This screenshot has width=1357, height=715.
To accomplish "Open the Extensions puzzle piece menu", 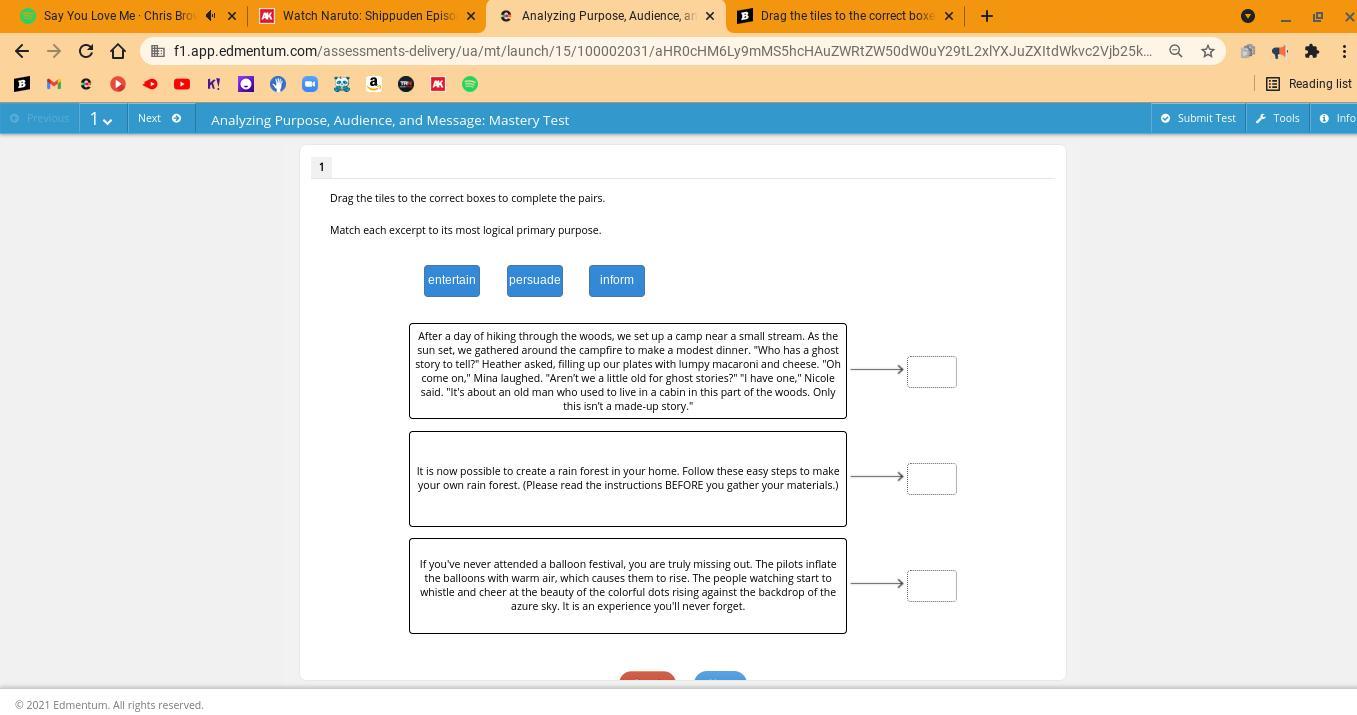I will (1312, 51).
